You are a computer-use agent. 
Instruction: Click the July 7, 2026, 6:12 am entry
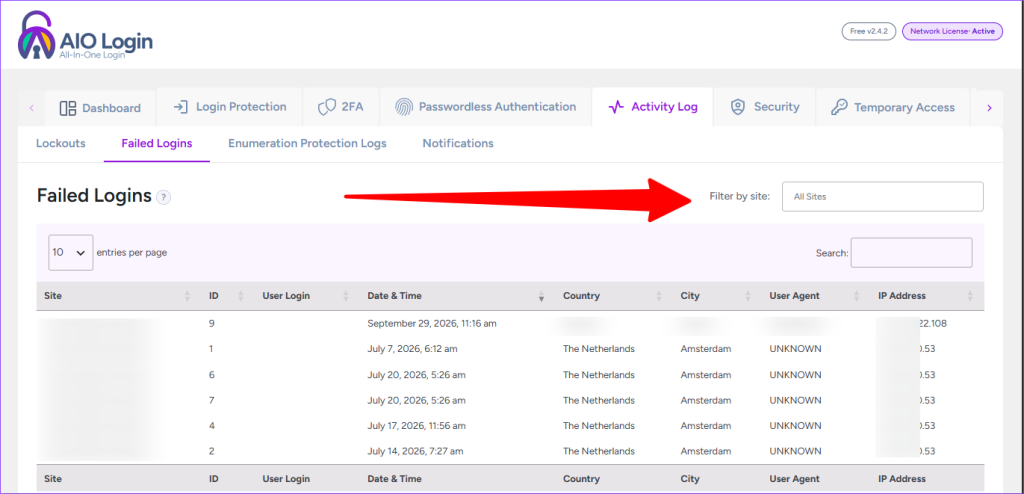(x=412, y=349)
